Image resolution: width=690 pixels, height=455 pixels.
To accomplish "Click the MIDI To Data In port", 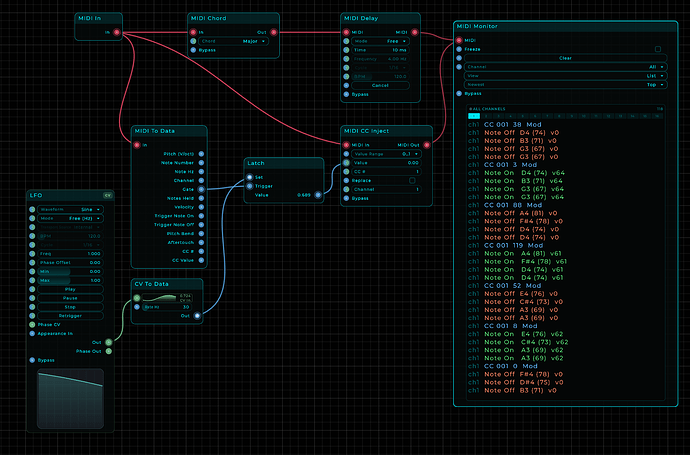I will [x=137, y=145].
